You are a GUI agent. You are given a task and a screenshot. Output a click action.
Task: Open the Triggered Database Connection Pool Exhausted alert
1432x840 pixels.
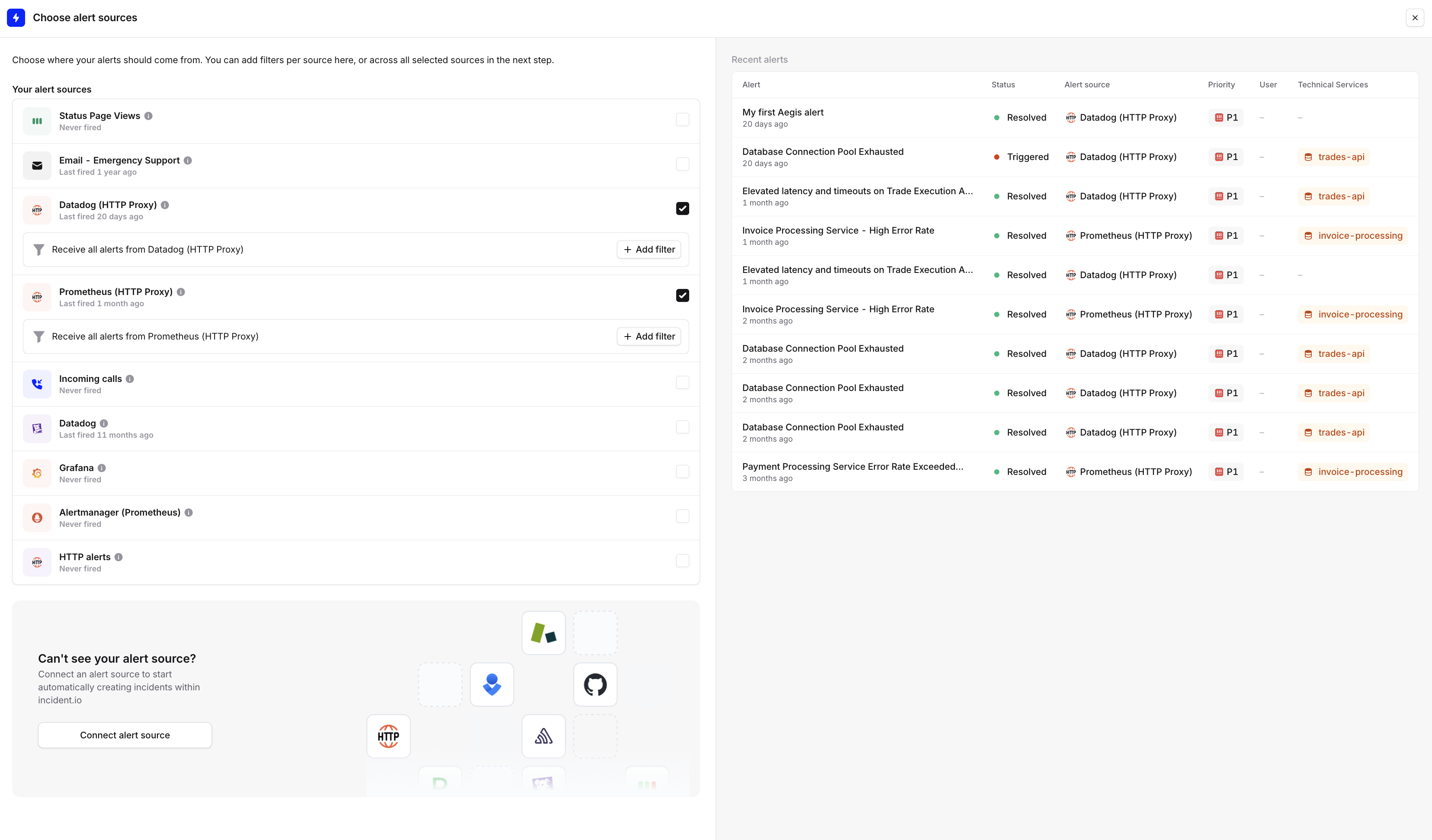[x=1075, y=157]
